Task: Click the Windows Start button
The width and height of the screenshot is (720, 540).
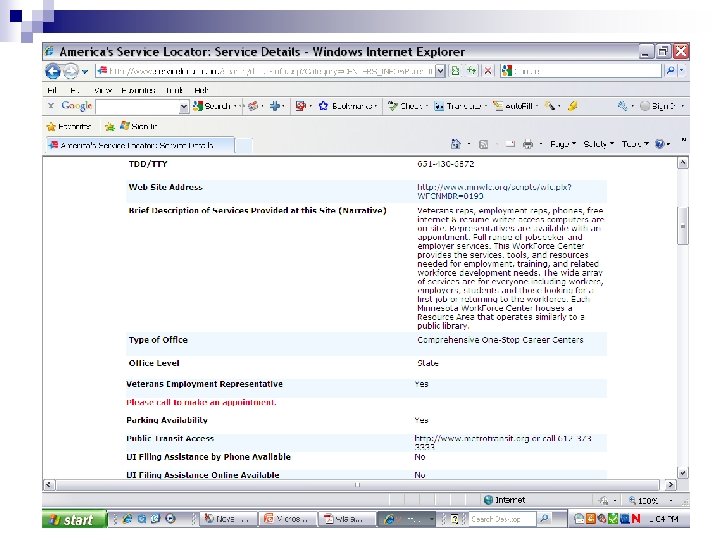Action: [74, 519]
